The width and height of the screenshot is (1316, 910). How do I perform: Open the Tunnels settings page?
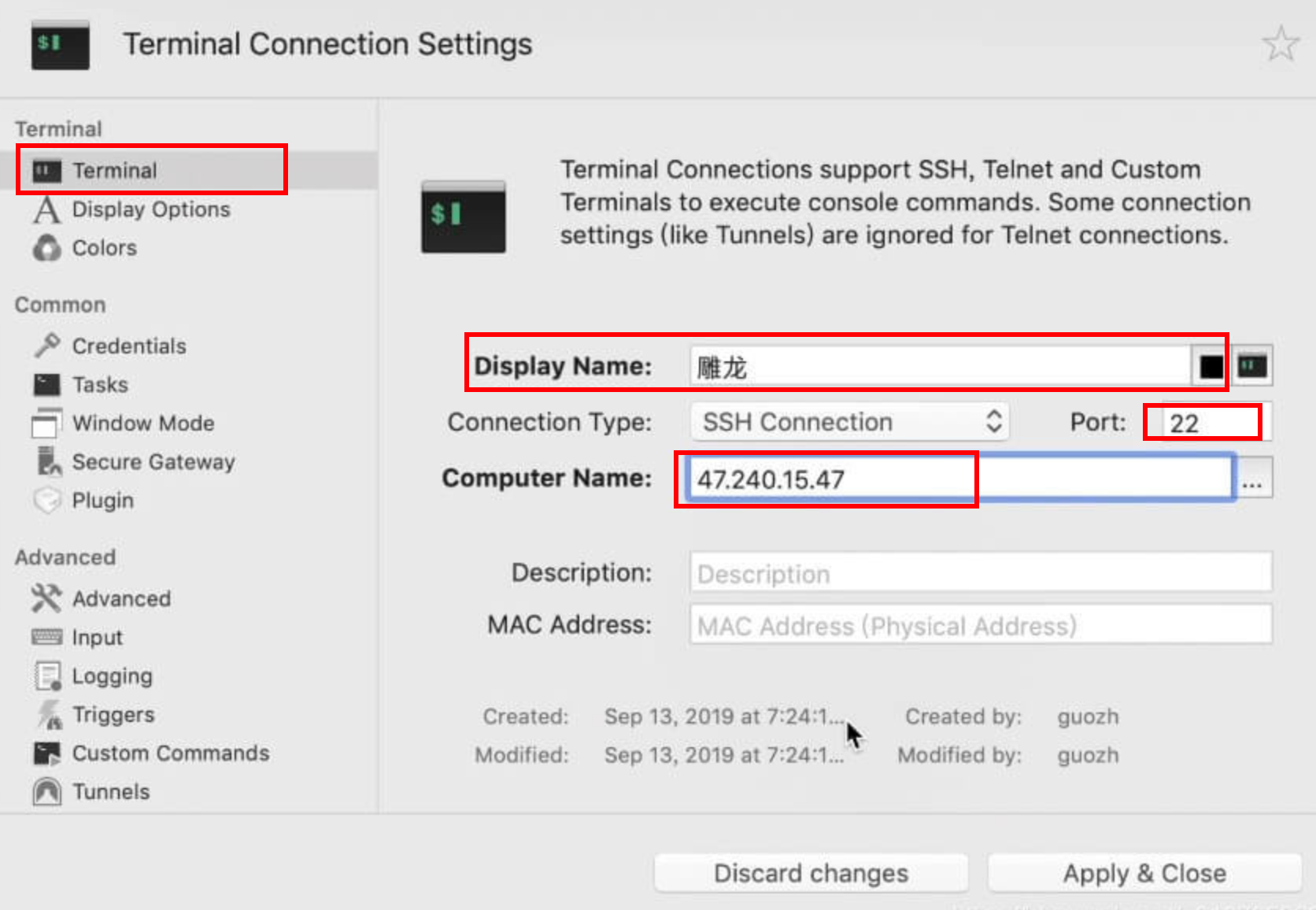110,791
